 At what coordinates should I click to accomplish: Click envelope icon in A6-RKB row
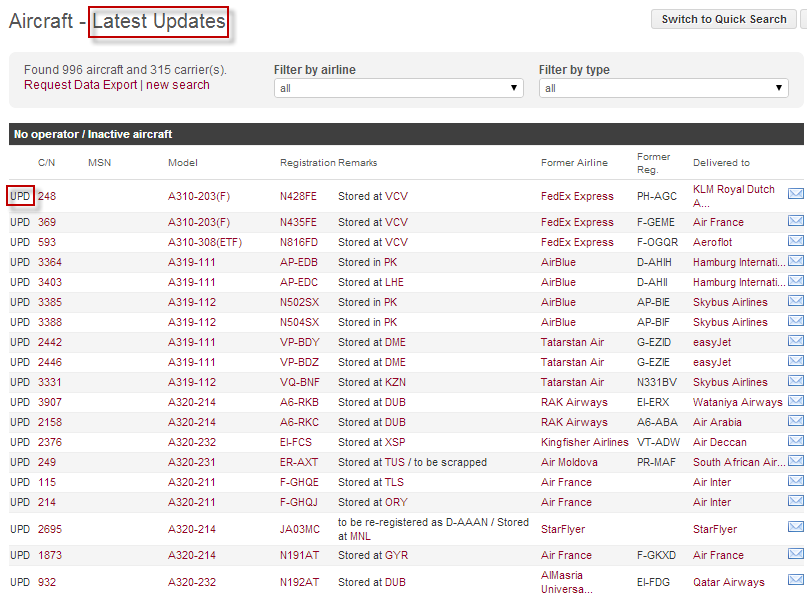point(796,402)
